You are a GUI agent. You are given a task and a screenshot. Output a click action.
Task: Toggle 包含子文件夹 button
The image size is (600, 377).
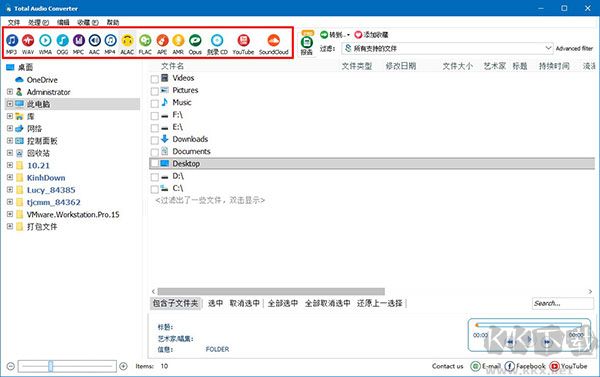tap(175, 304)
